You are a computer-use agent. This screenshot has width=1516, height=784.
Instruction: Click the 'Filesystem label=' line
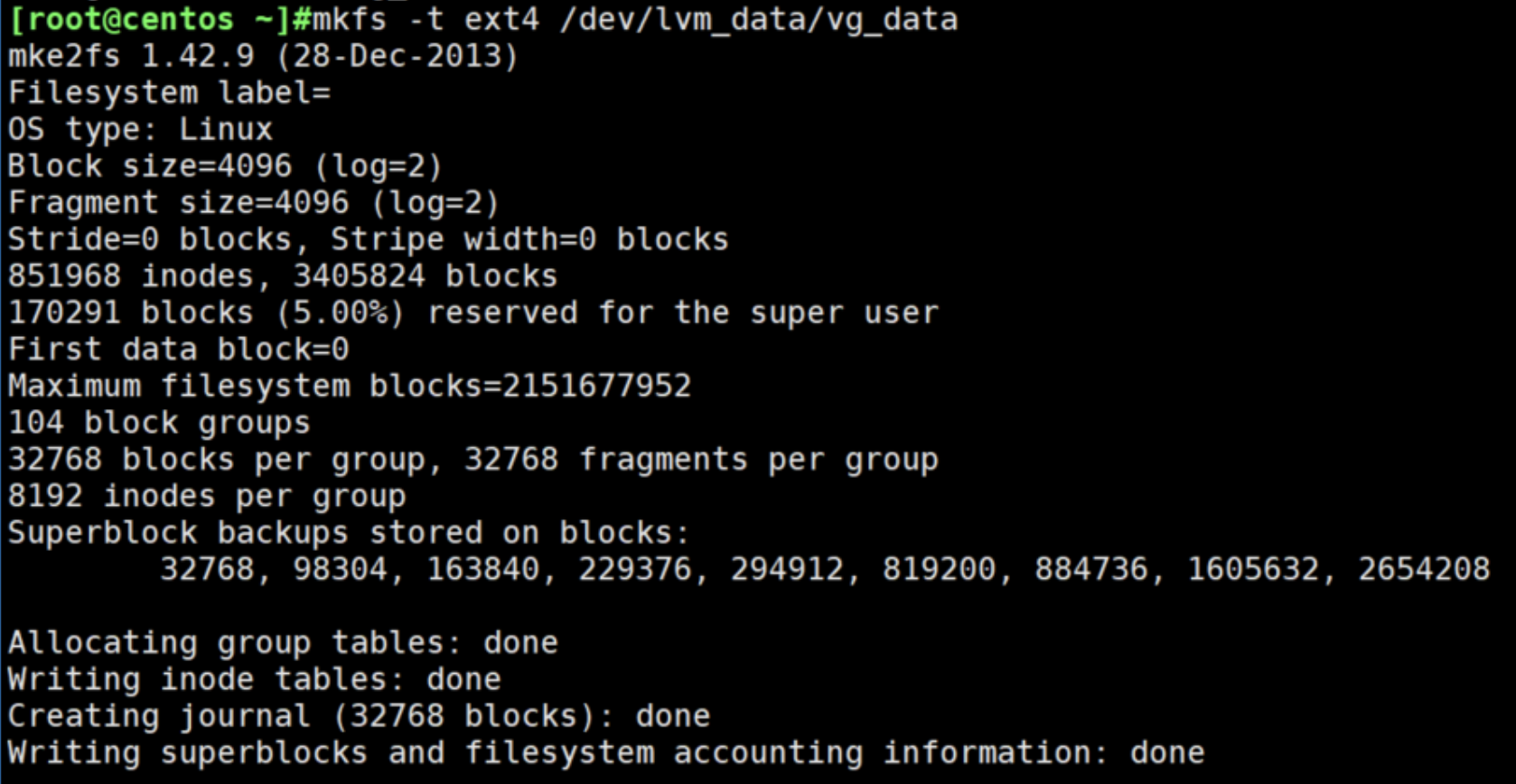point(170,93)
